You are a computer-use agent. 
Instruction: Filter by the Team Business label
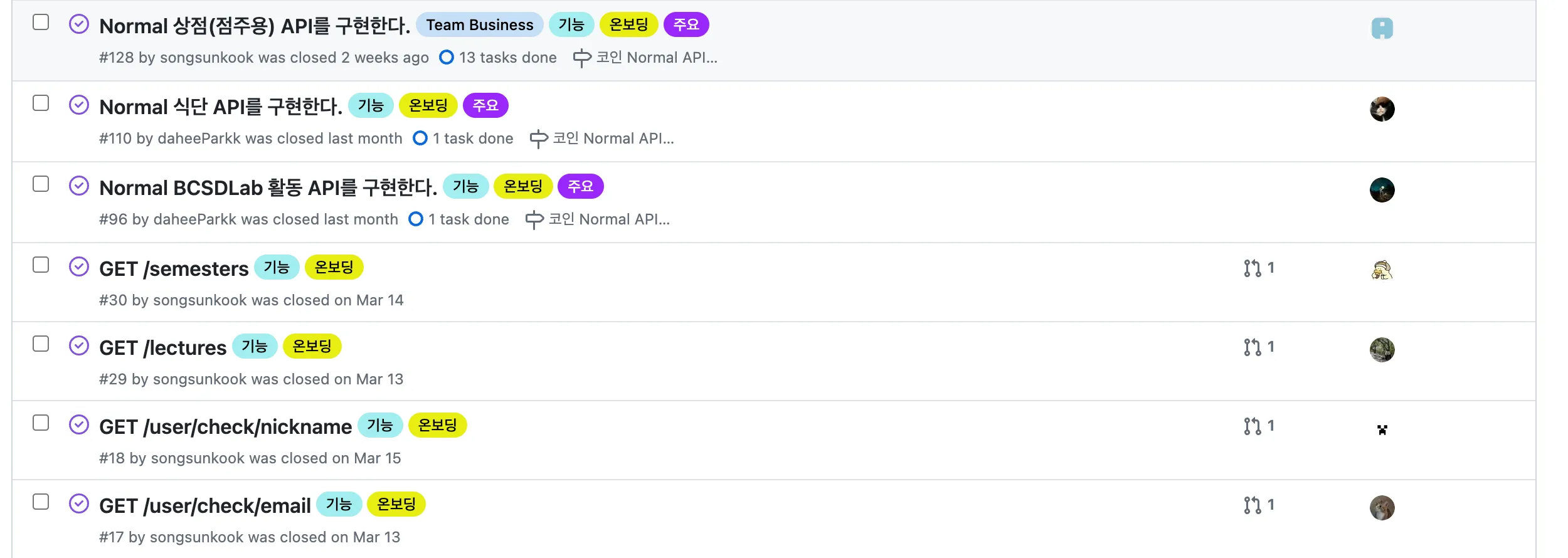coord(479,25)
